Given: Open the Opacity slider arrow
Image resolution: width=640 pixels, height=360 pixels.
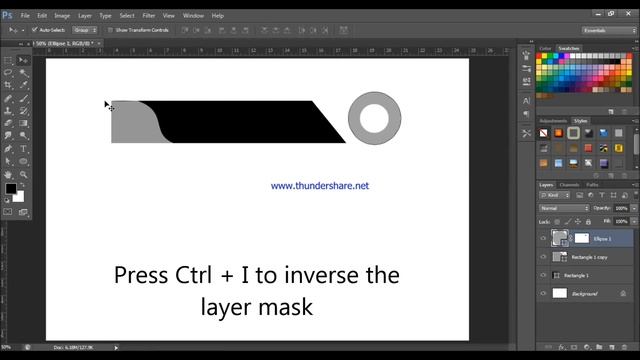Looking at the screenshot, I should [x=634, y=208].
